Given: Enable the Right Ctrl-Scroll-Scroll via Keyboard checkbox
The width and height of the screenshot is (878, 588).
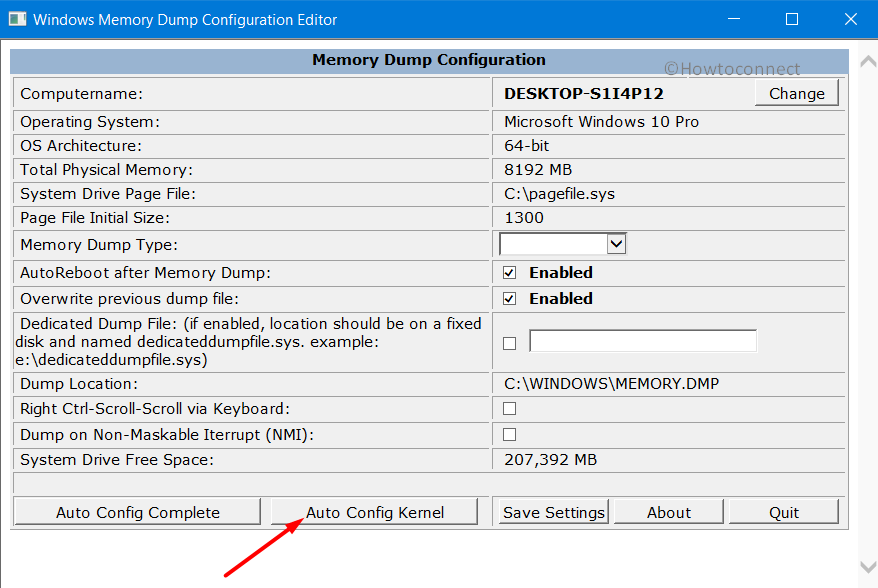Looking at the screenshot, I should click(x=509, y=409).
